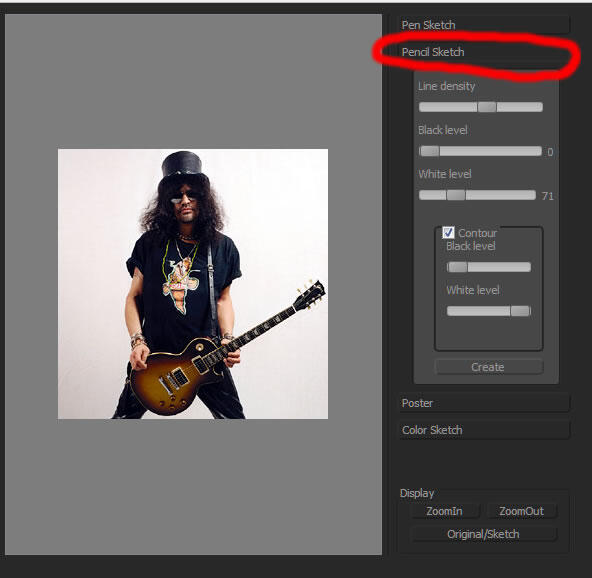The width and height of the screenshot is (592, 578).
Task: Click the Display group label
Action: click(417, 493)
